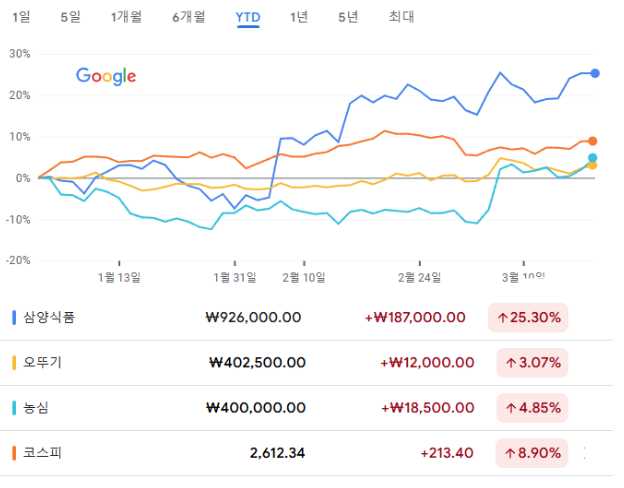
Task: Show the 6개월 chart range
Action: click(x=189, y=17)
